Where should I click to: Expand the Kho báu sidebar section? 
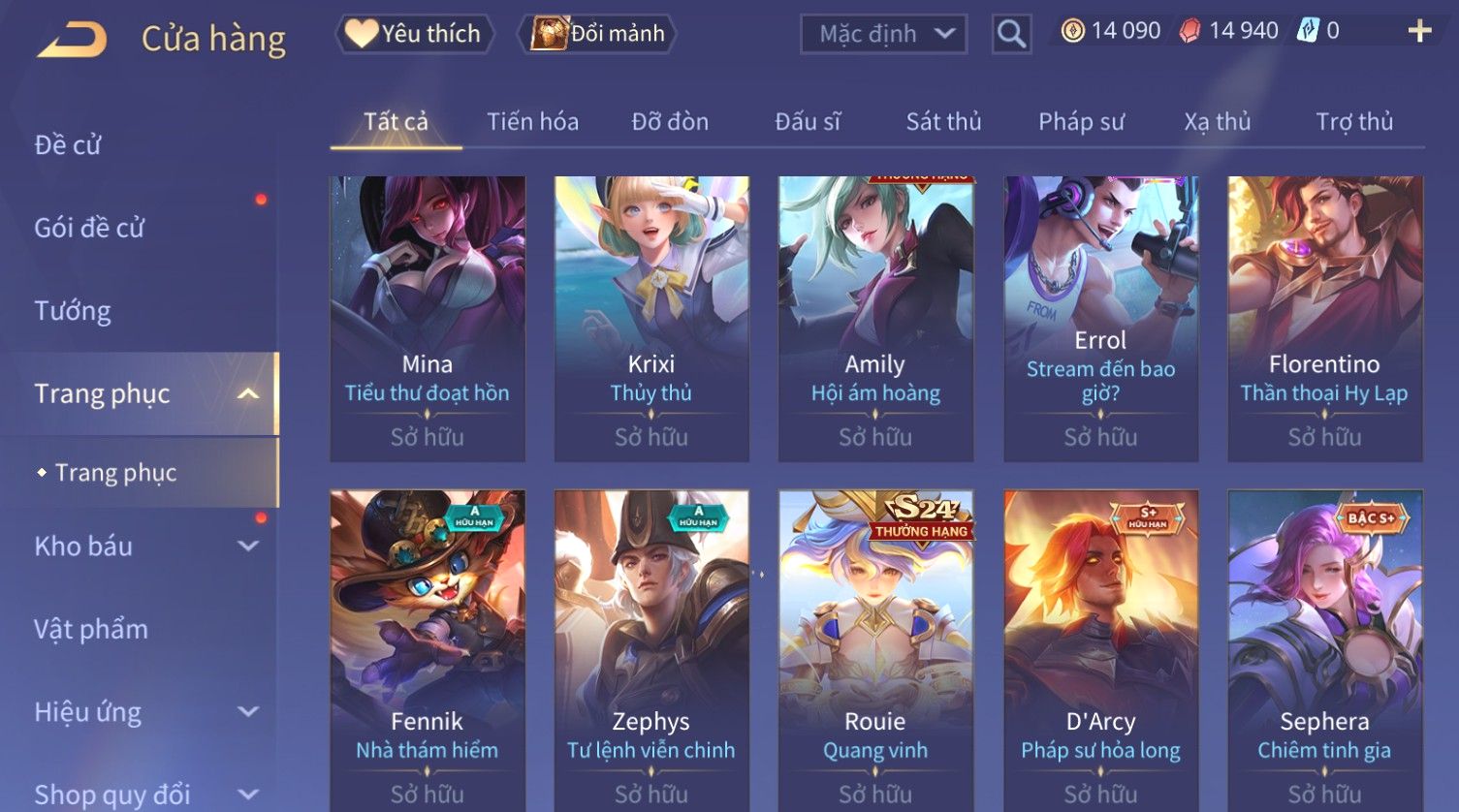point(248,547)
